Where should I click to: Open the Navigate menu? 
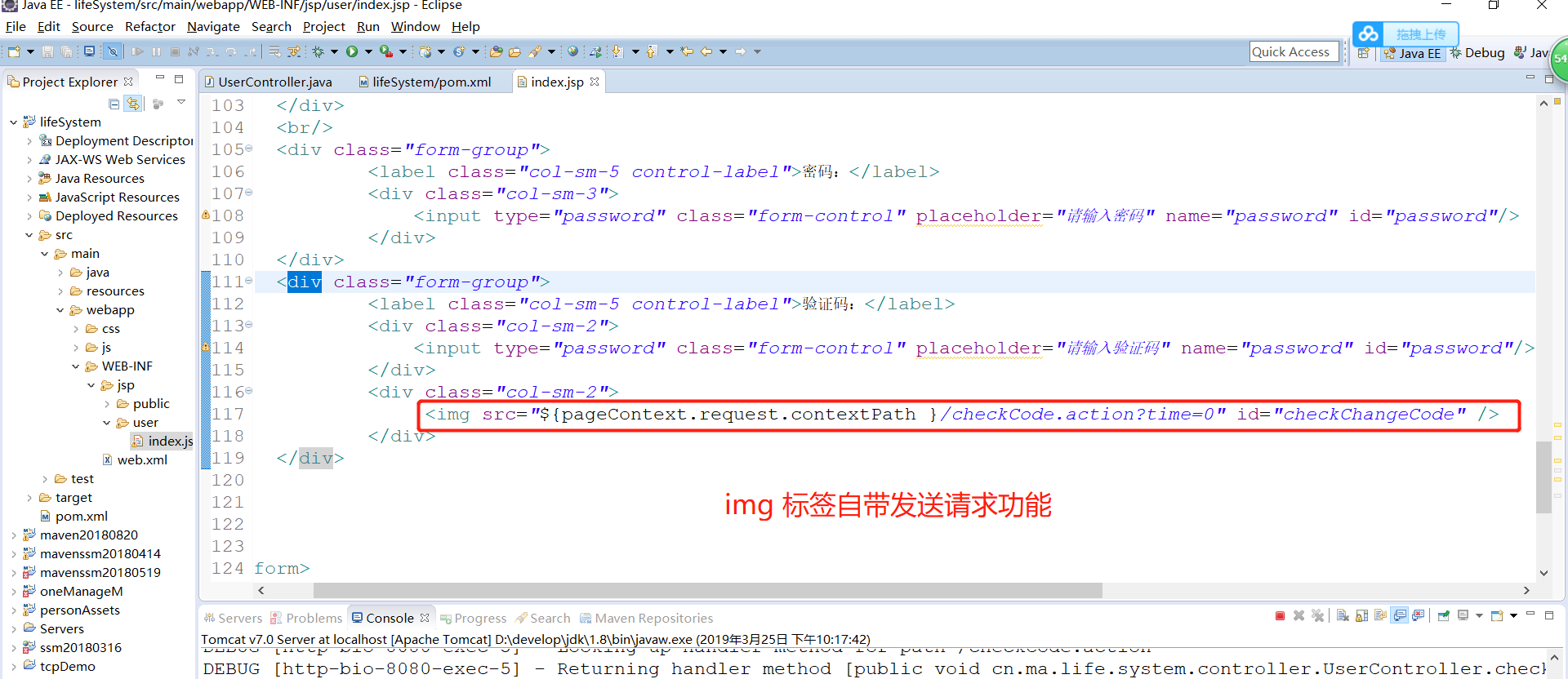tap(213, 27)
